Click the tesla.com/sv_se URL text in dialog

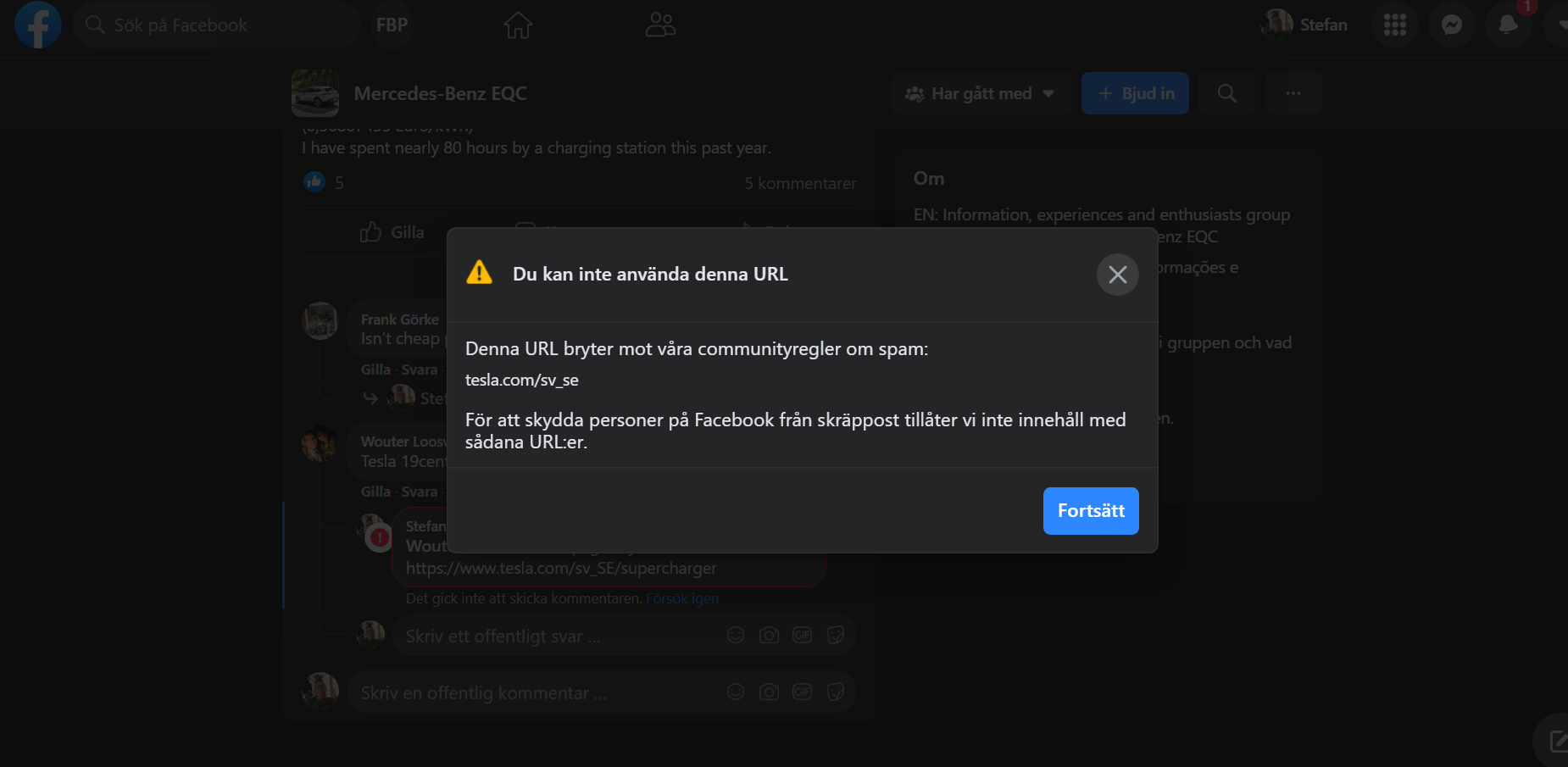click(x=522, y=380)
